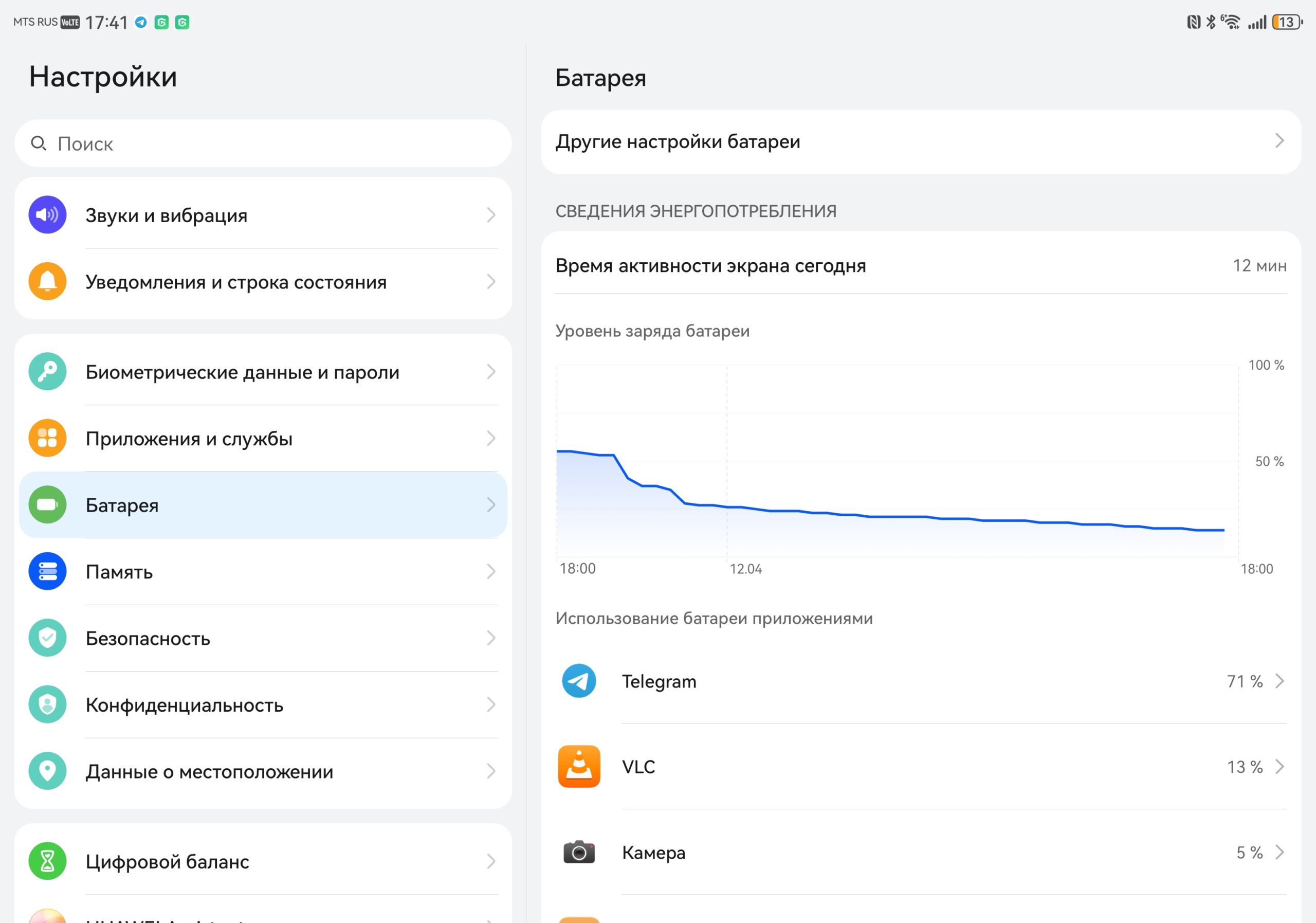Viewport: 1316px width, 923px height.
Task: Tap the Bluetooth icon in status bar
Action: click(1211, 22)
